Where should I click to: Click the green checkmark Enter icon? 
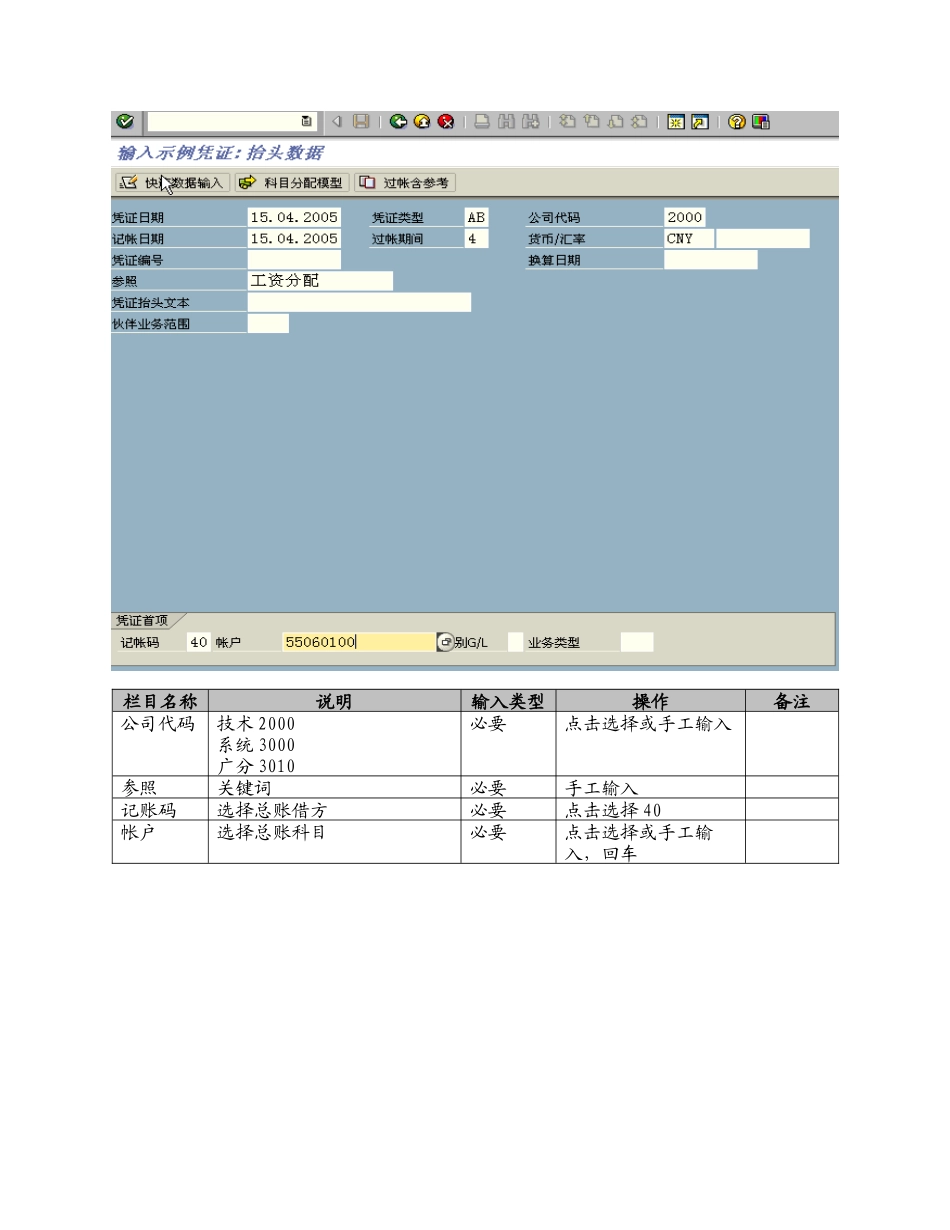pyautogui.click(x=124, y=122)
